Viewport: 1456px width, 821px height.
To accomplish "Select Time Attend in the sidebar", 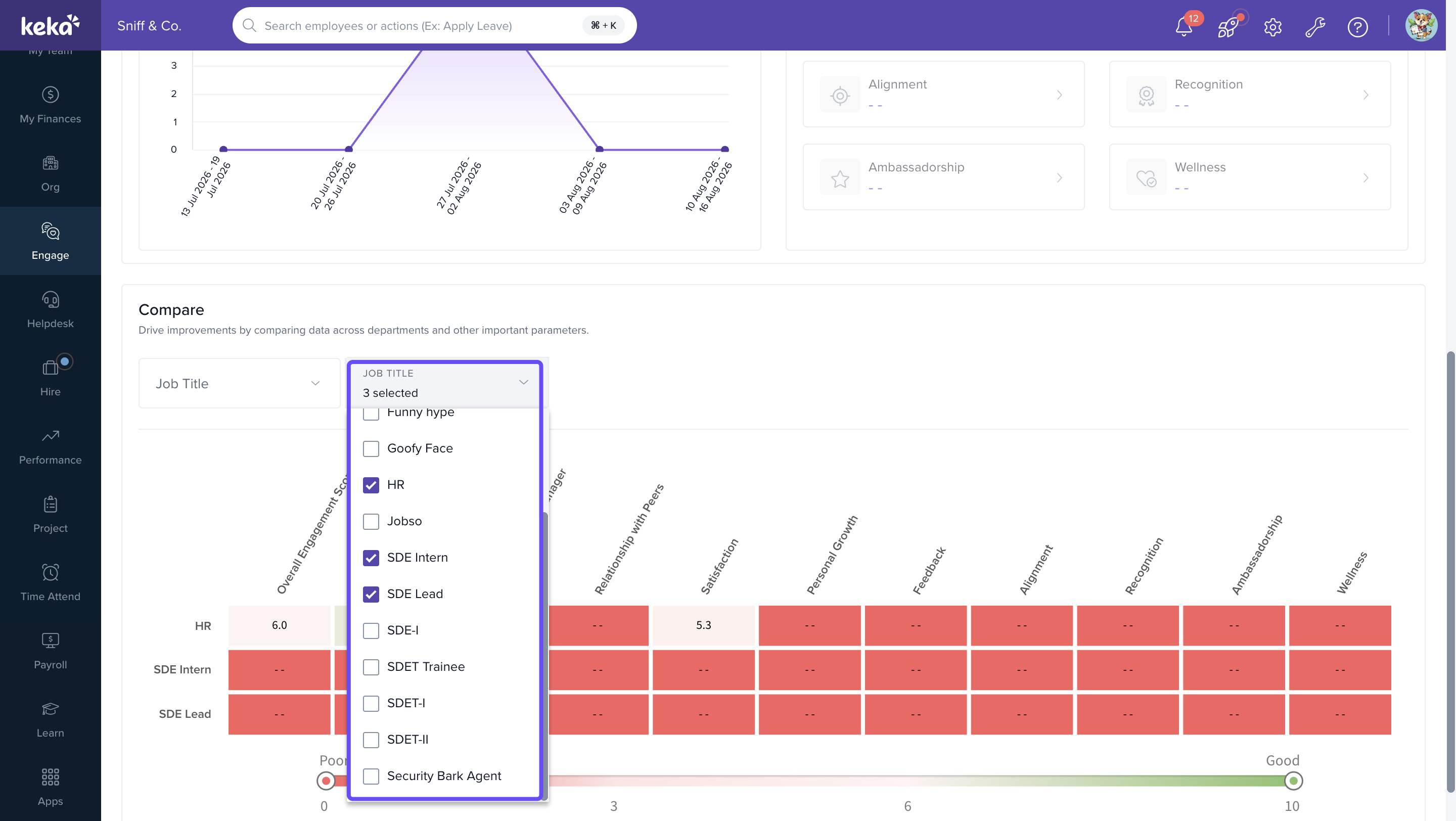I will (x=51, y=582).
